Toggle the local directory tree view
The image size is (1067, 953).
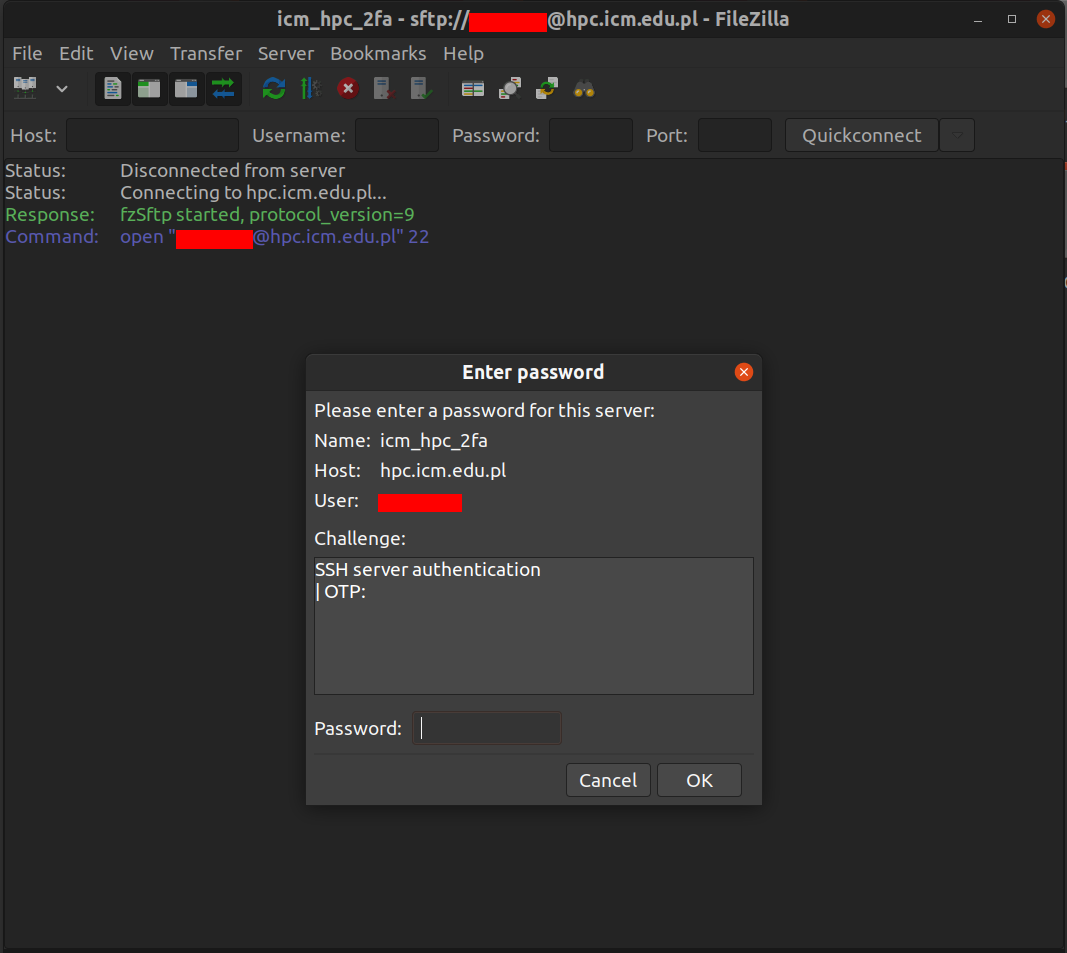point(149,89)
